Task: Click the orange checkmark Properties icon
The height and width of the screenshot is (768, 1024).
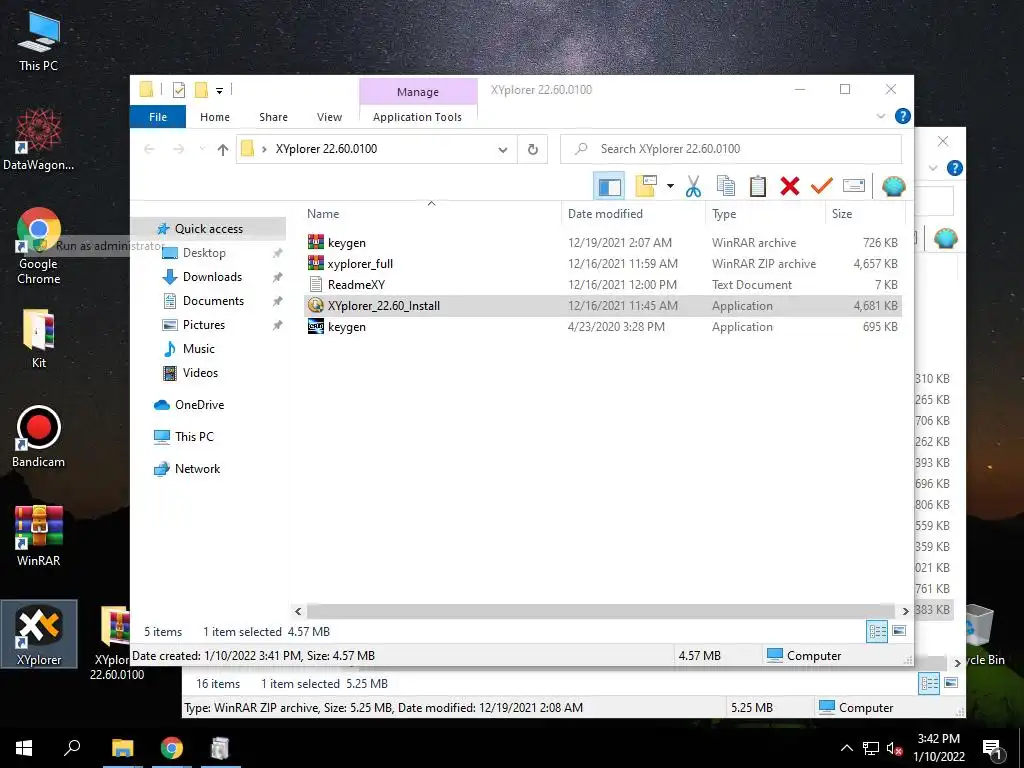Action: point(822,187)
